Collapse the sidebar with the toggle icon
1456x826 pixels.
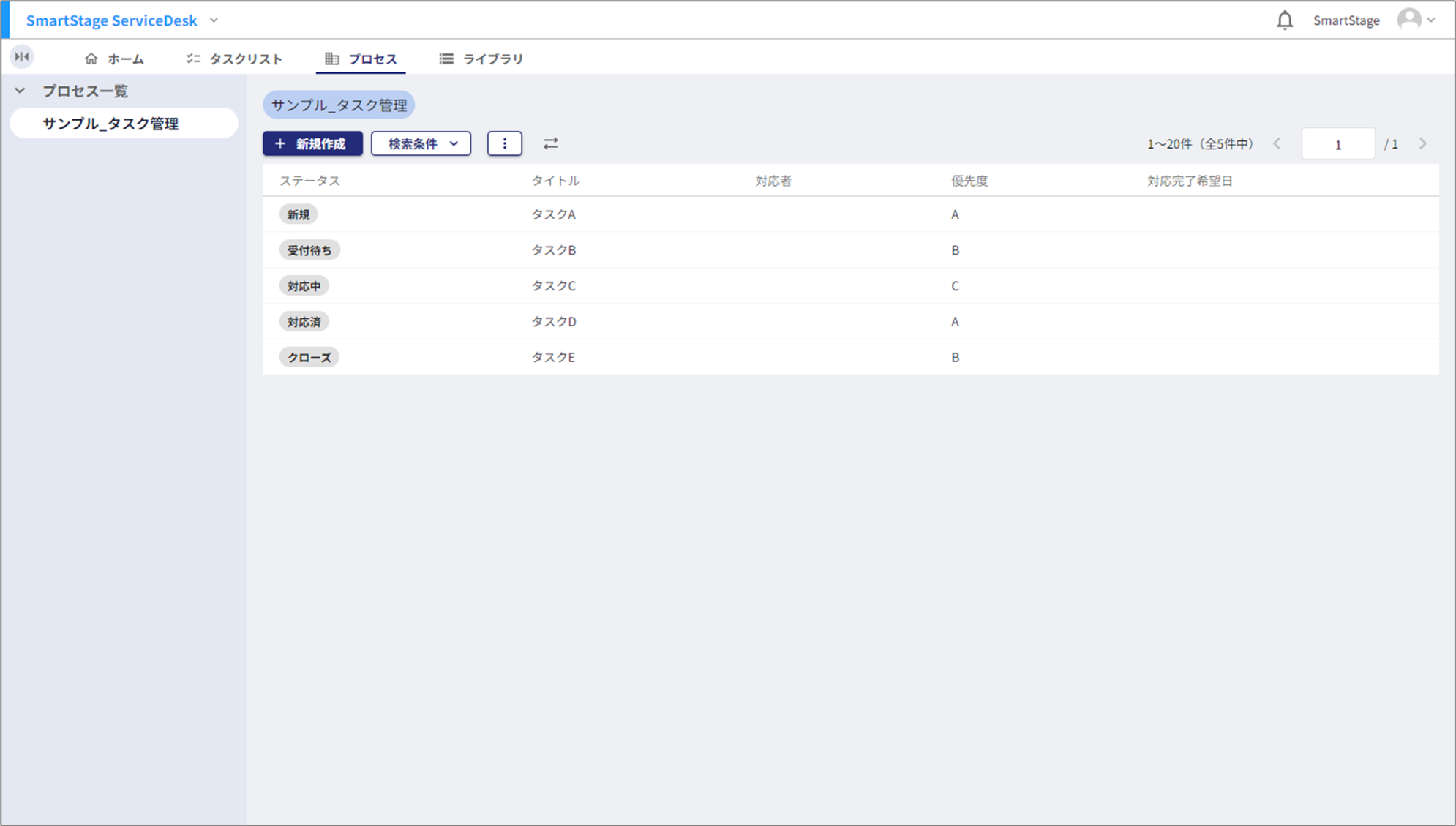22,57
